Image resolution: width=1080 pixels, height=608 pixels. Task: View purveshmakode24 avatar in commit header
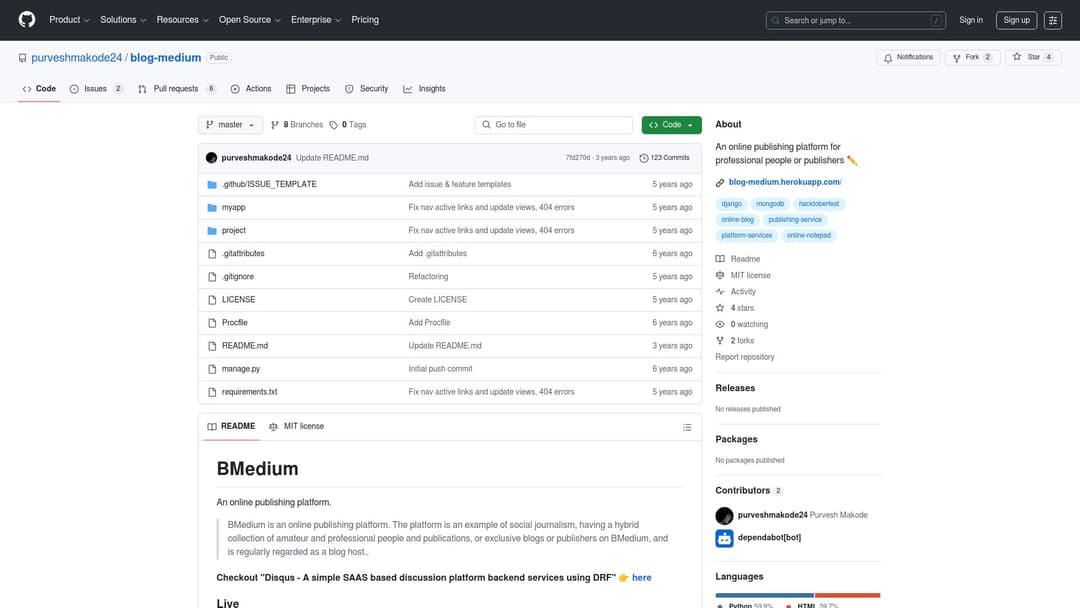click(211, 158)
